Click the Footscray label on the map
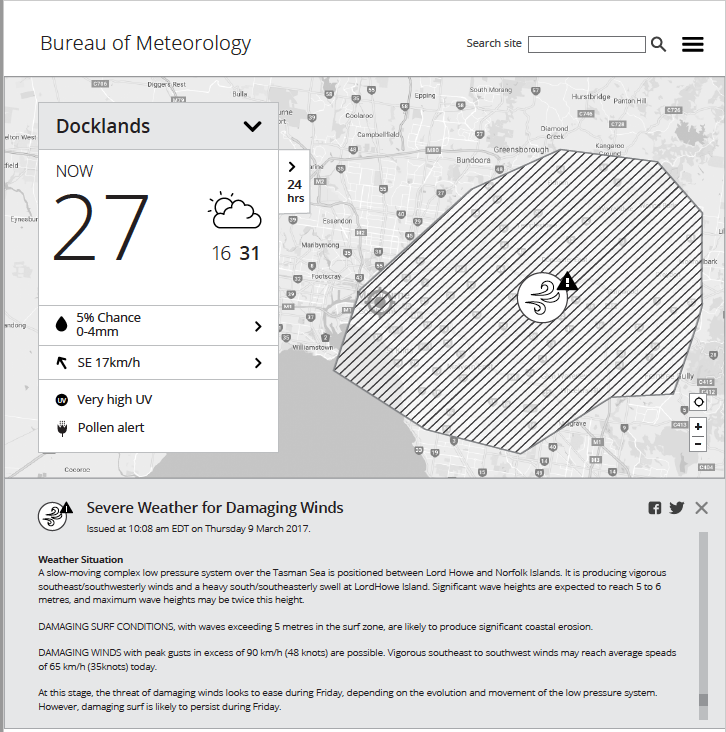Image resolution: width=726 pixels, height=732 pixels. [x=326, y=276]
